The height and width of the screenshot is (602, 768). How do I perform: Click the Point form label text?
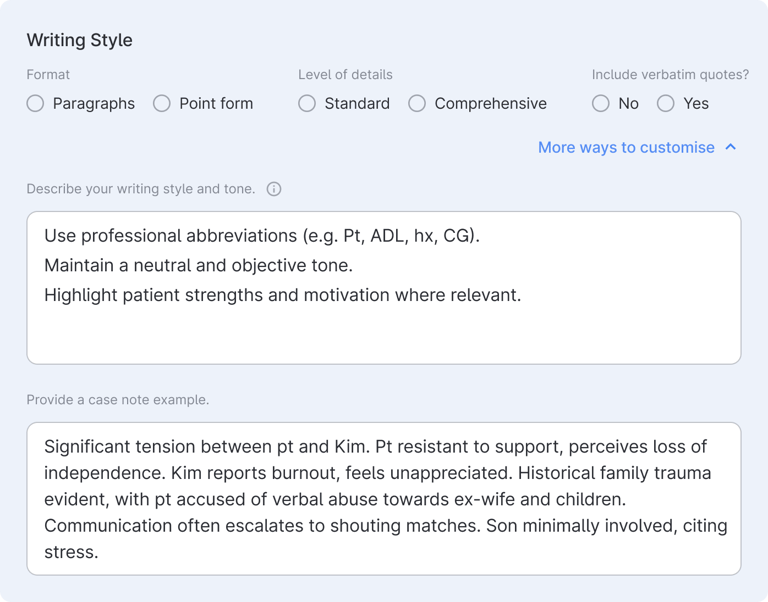click(216, 104)
